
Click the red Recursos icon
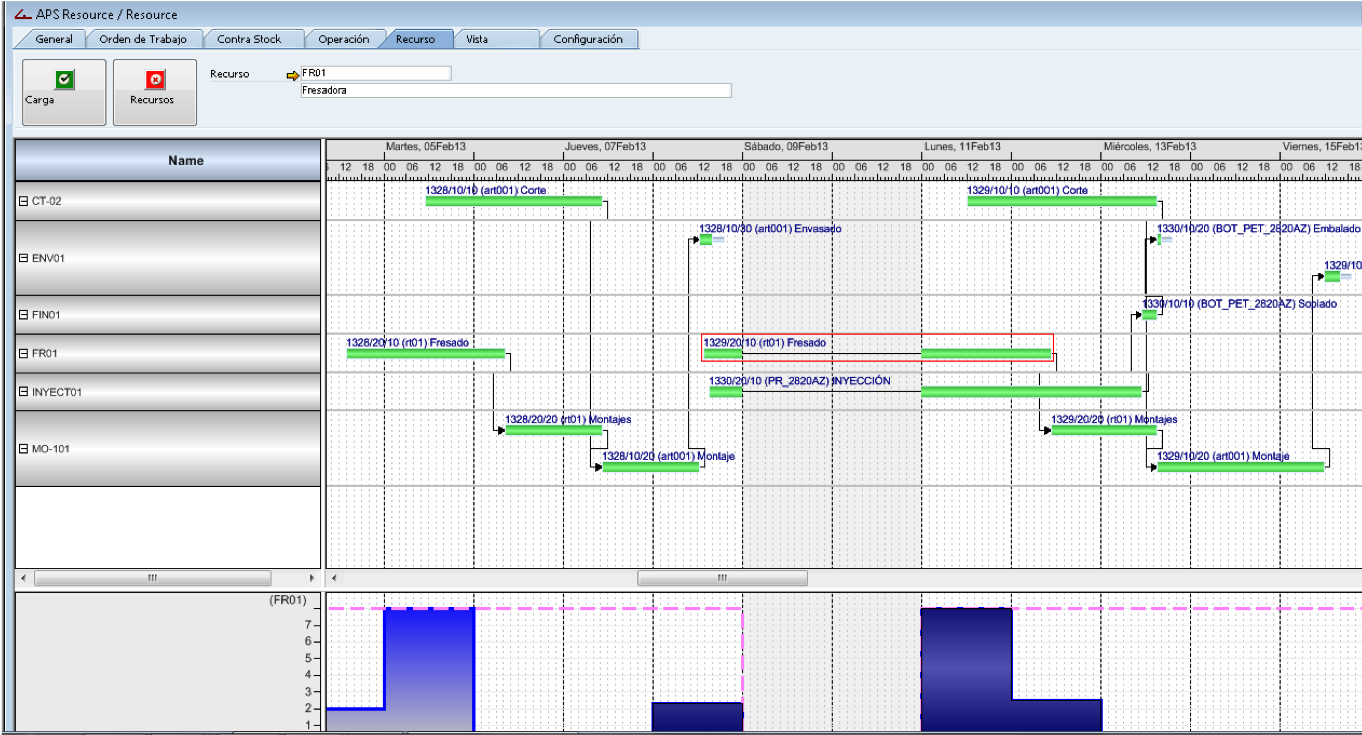[155, 80]
